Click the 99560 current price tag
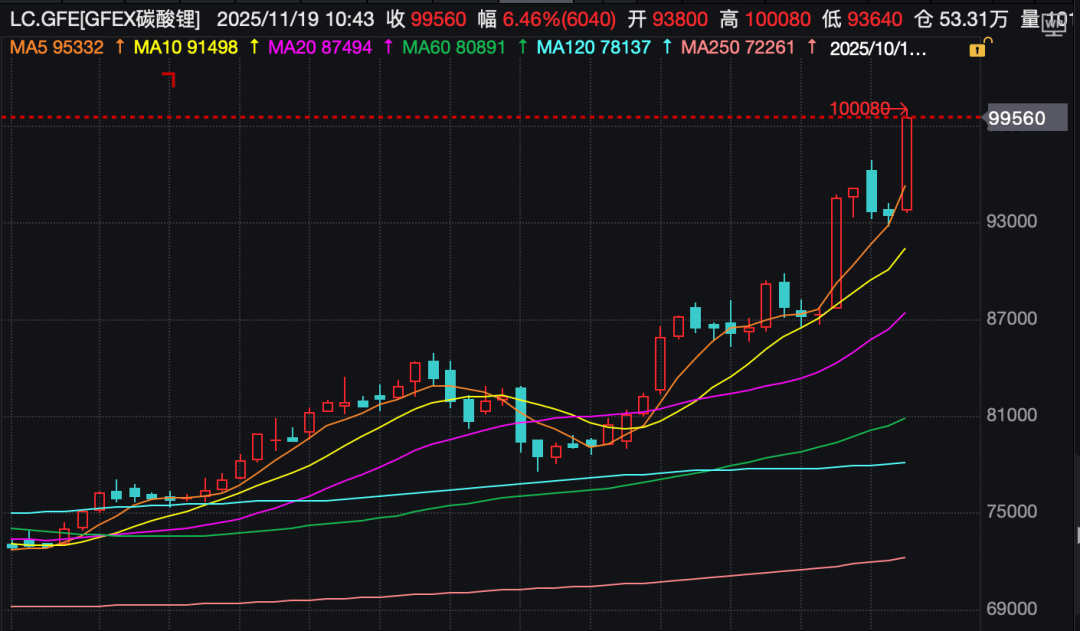1080x631 pixels. pyautogui.click(x=1016, y=119)
